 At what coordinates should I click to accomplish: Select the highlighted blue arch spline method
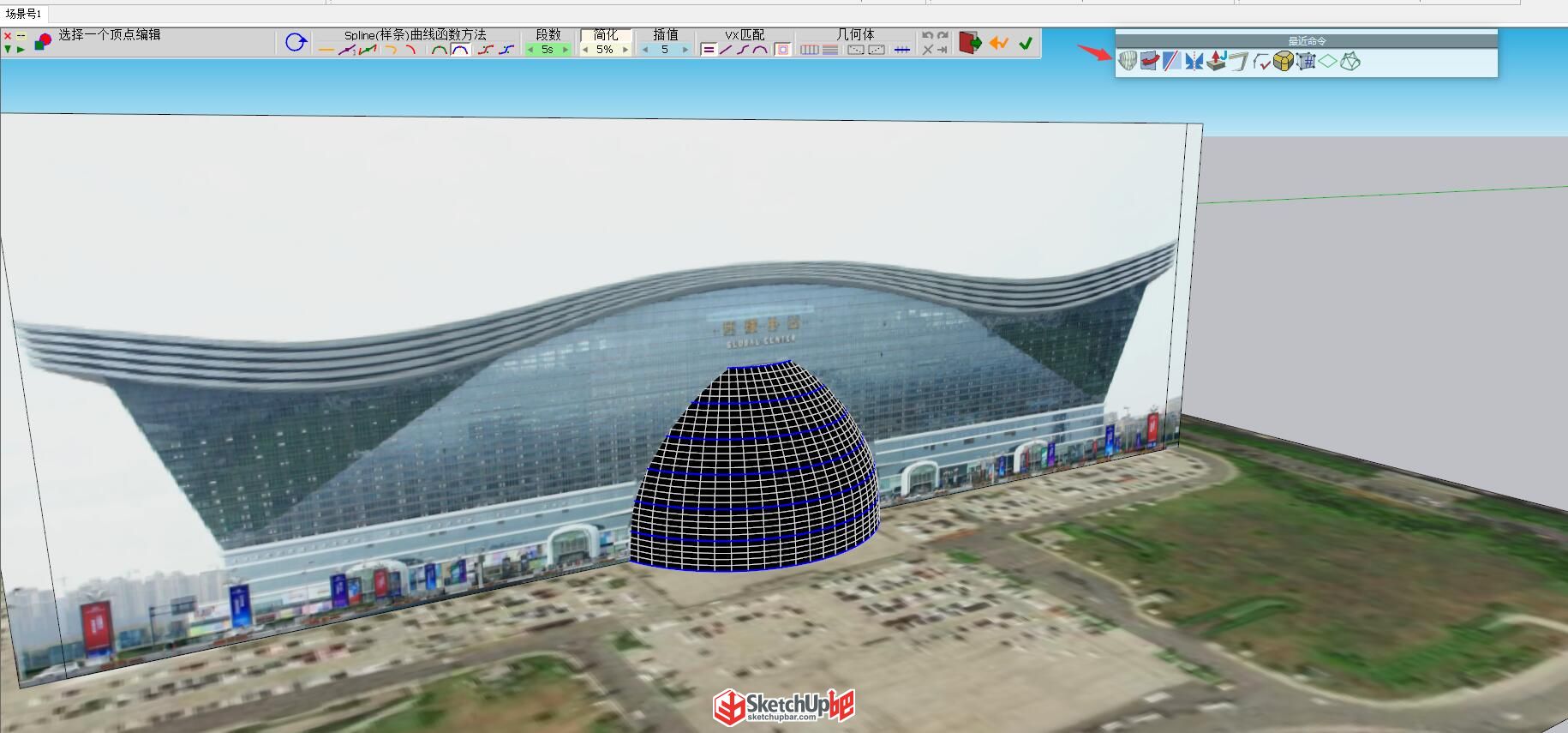click(460, 50)
